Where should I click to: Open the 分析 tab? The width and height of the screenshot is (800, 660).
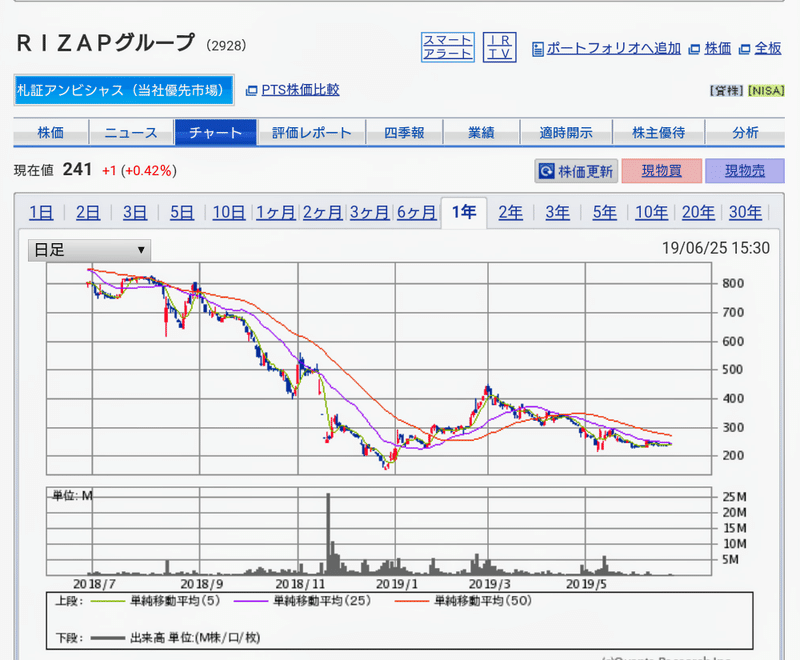(x=745, y=133)
